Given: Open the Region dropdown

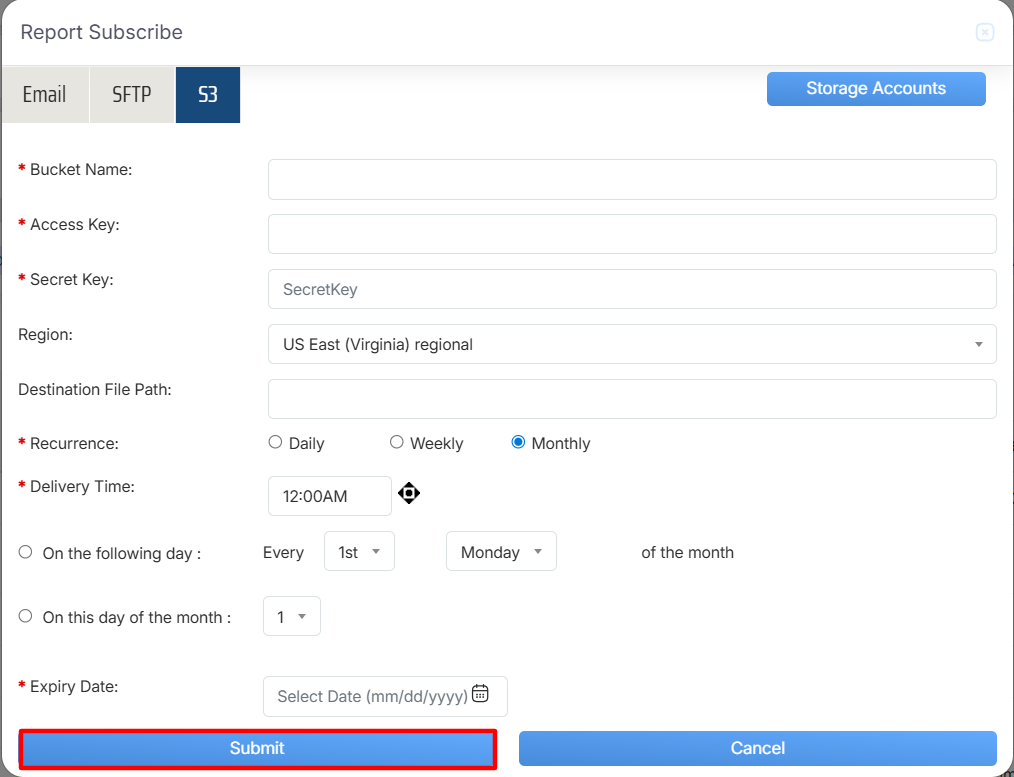Looking at the screenshot, I should [632, 344].
